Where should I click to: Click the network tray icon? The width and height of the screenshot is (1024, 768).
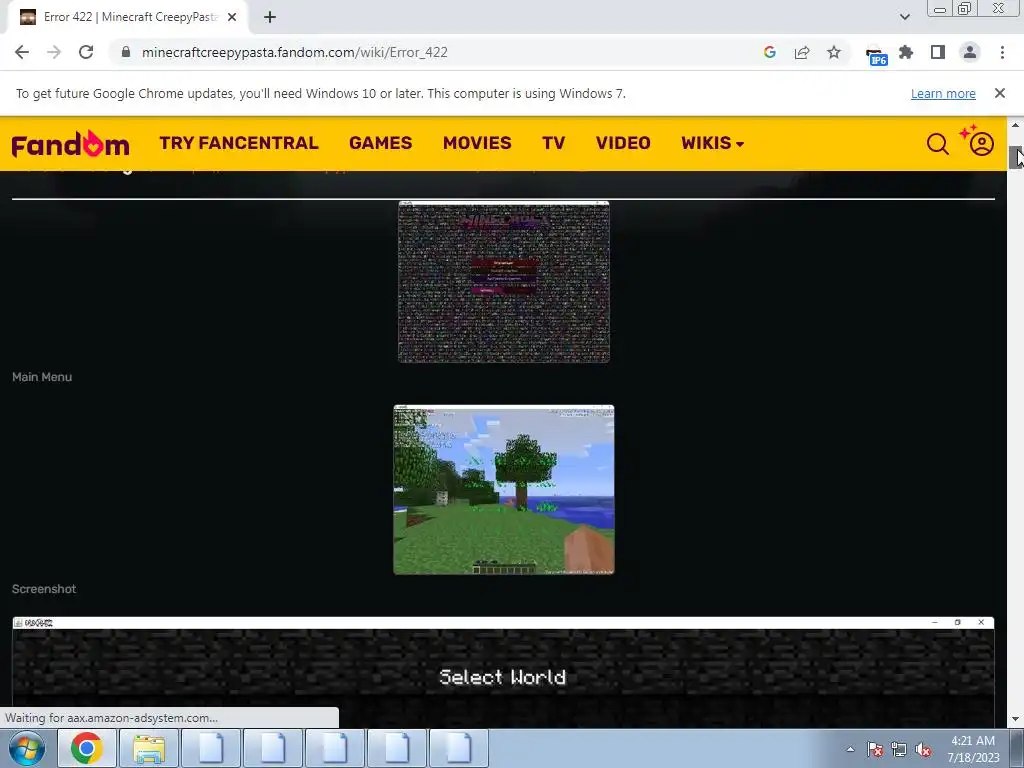[x=899, y=749]
